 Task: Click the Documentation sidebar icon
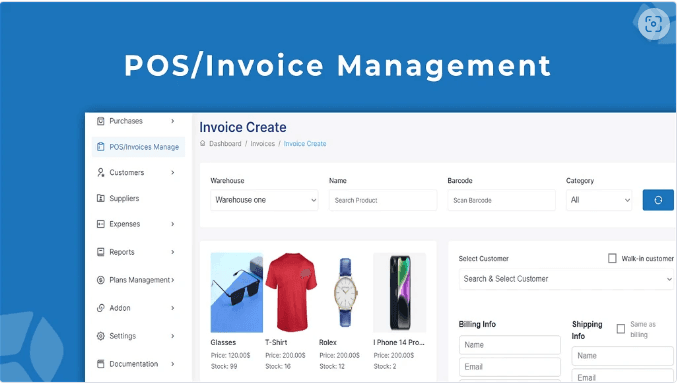(101, 364)
